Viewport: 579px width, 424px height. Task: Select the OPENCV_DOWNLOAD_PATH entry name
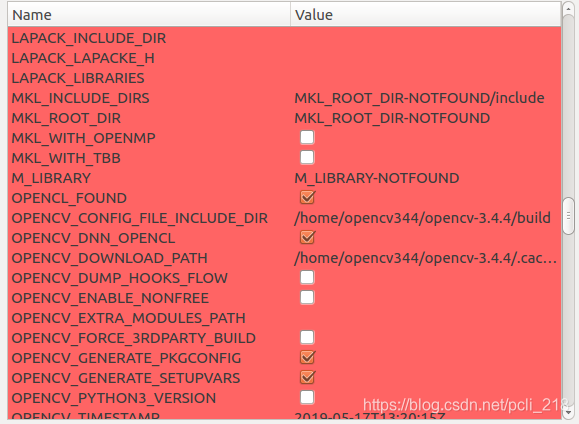109,258
